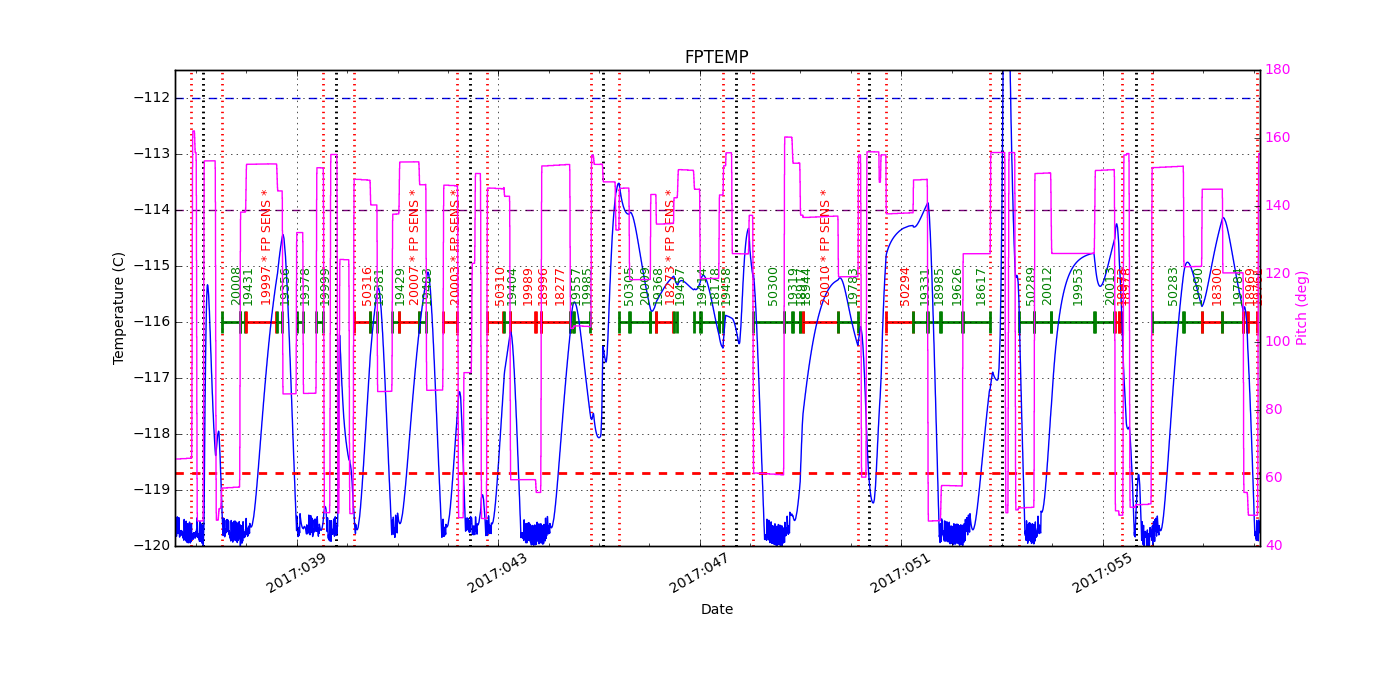Viewport: 1400px width, 700px height.
Task: Click the Date axis label
Action: coord(718,608)
